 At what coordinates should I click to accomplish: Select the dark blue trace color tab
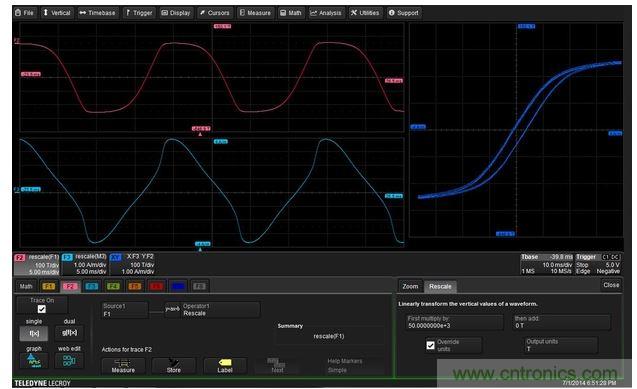(x=178, y=286)
